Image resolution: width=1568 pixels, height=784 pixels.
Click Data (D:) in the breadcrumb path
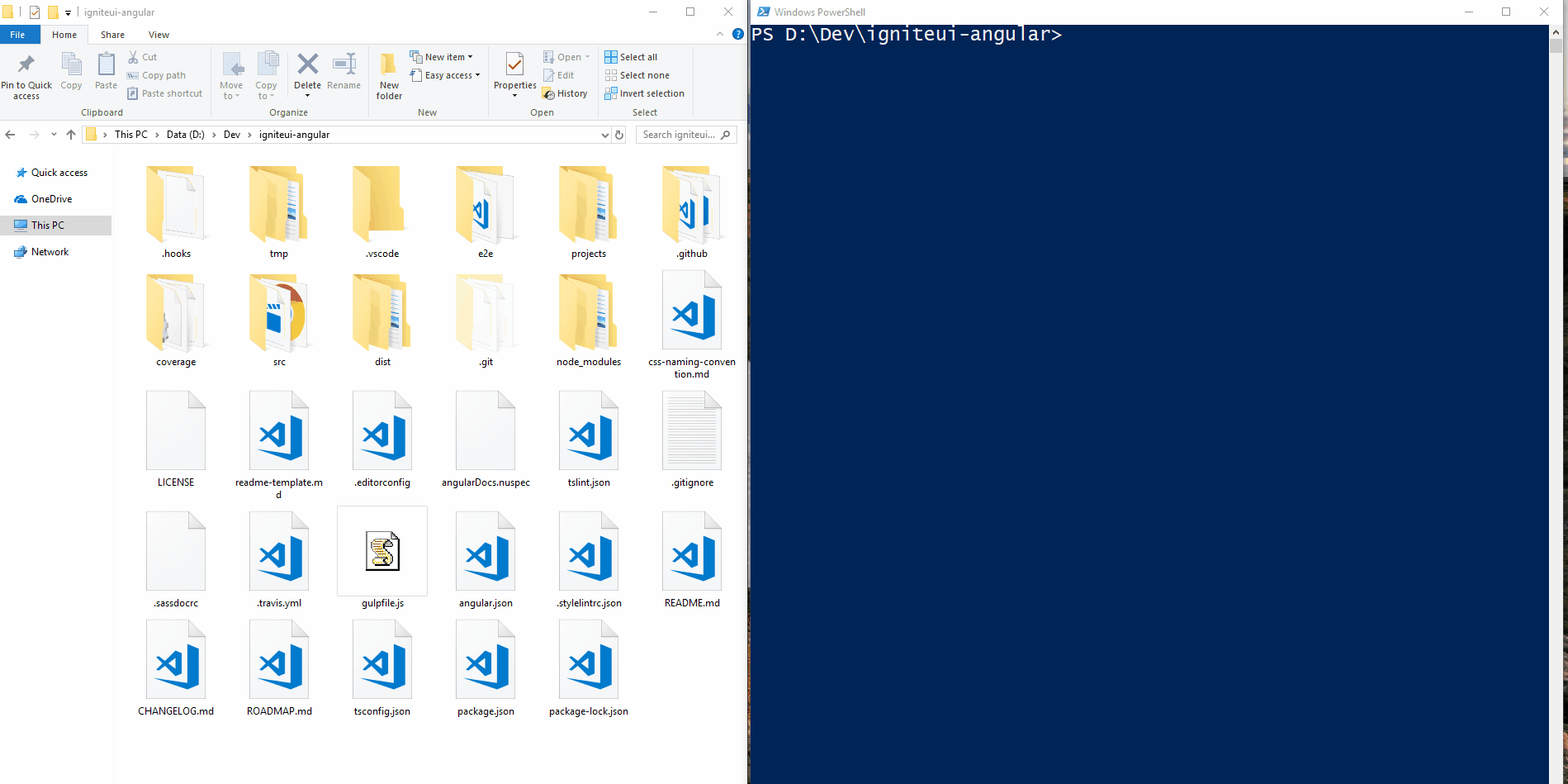click(x=186, y=135)
